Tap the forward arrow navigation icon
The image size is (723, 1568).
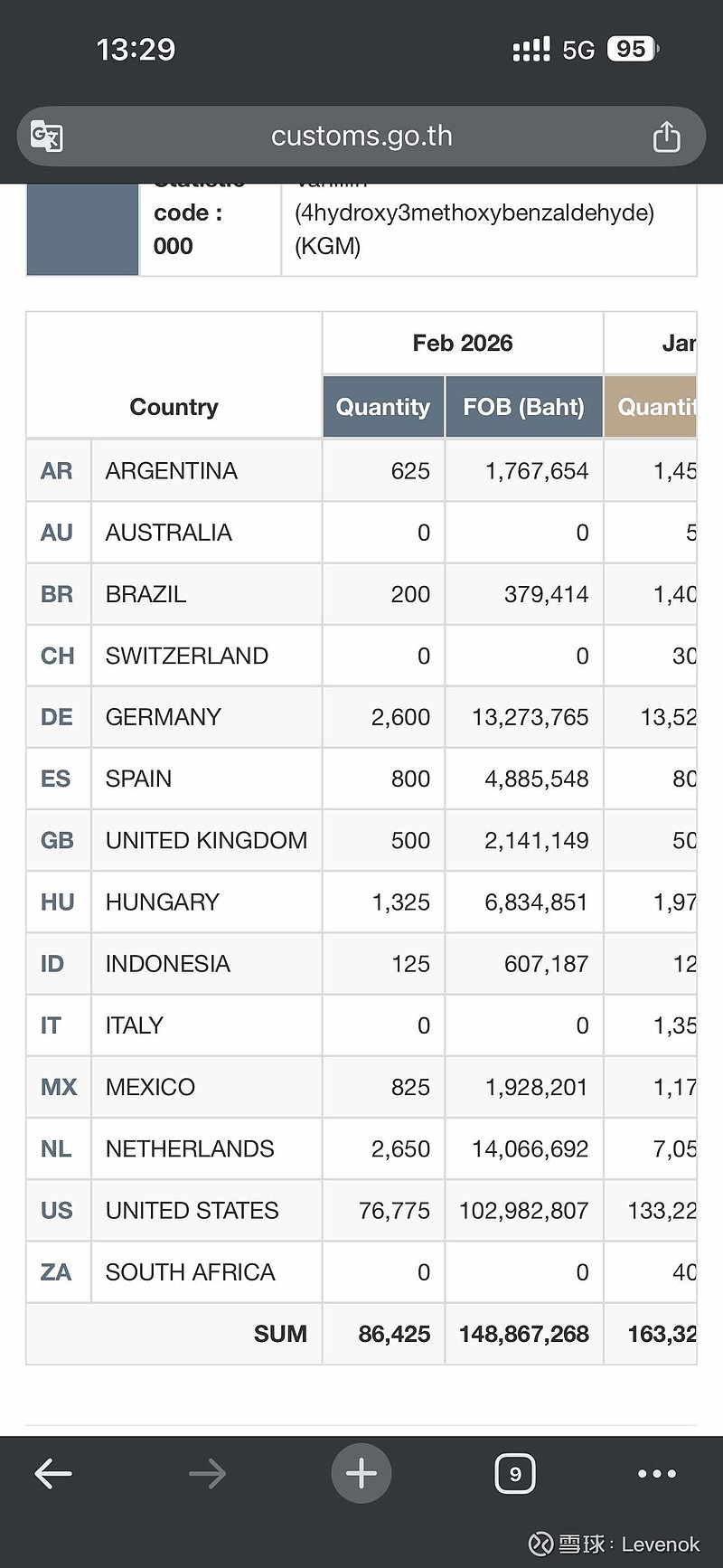[207, 1474]
